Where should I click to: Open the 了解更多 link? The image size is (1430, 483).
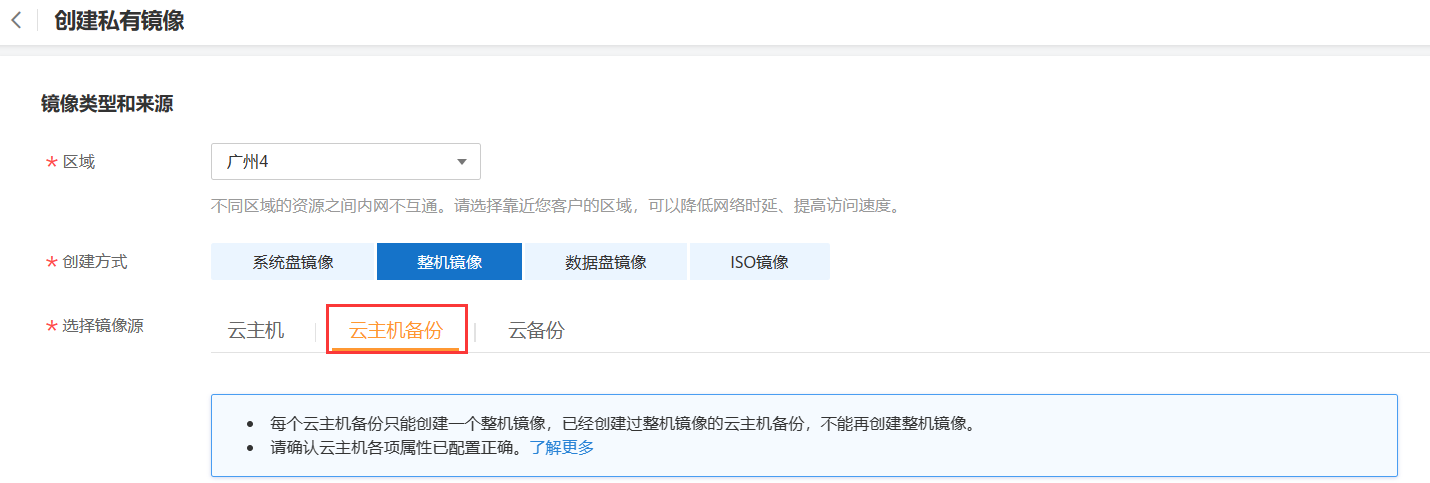[562, 447]
